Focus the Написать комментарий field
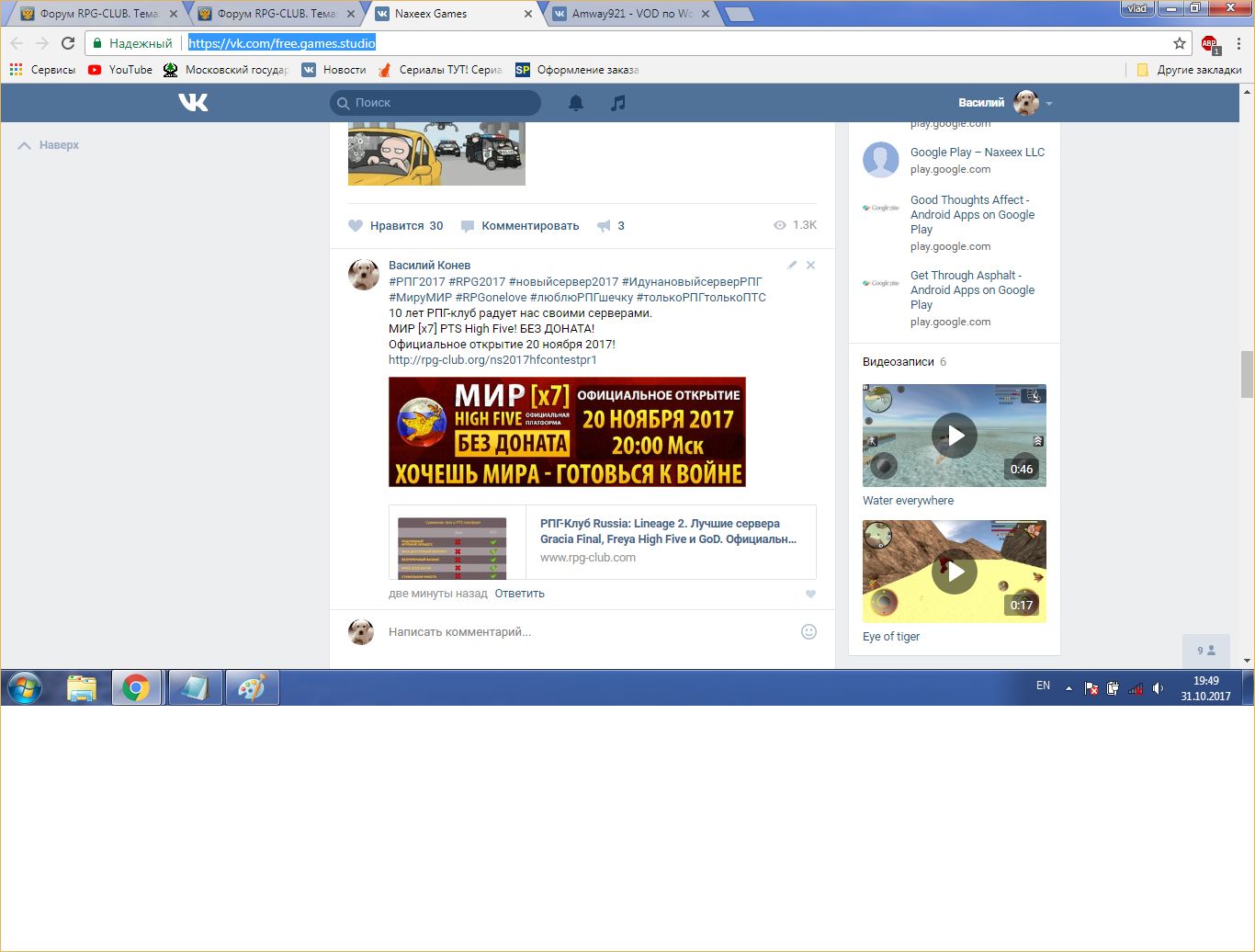The height and width of the screenshot is (952, 1255). point(588,632)
